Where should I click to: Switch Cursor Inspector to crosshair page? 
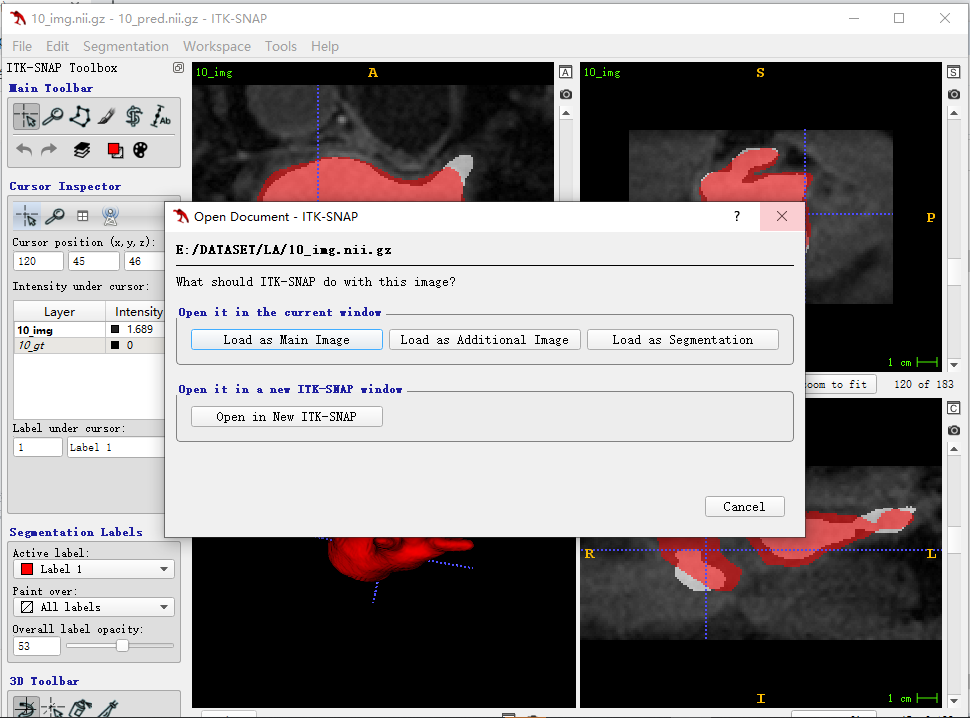coord(27,216)
